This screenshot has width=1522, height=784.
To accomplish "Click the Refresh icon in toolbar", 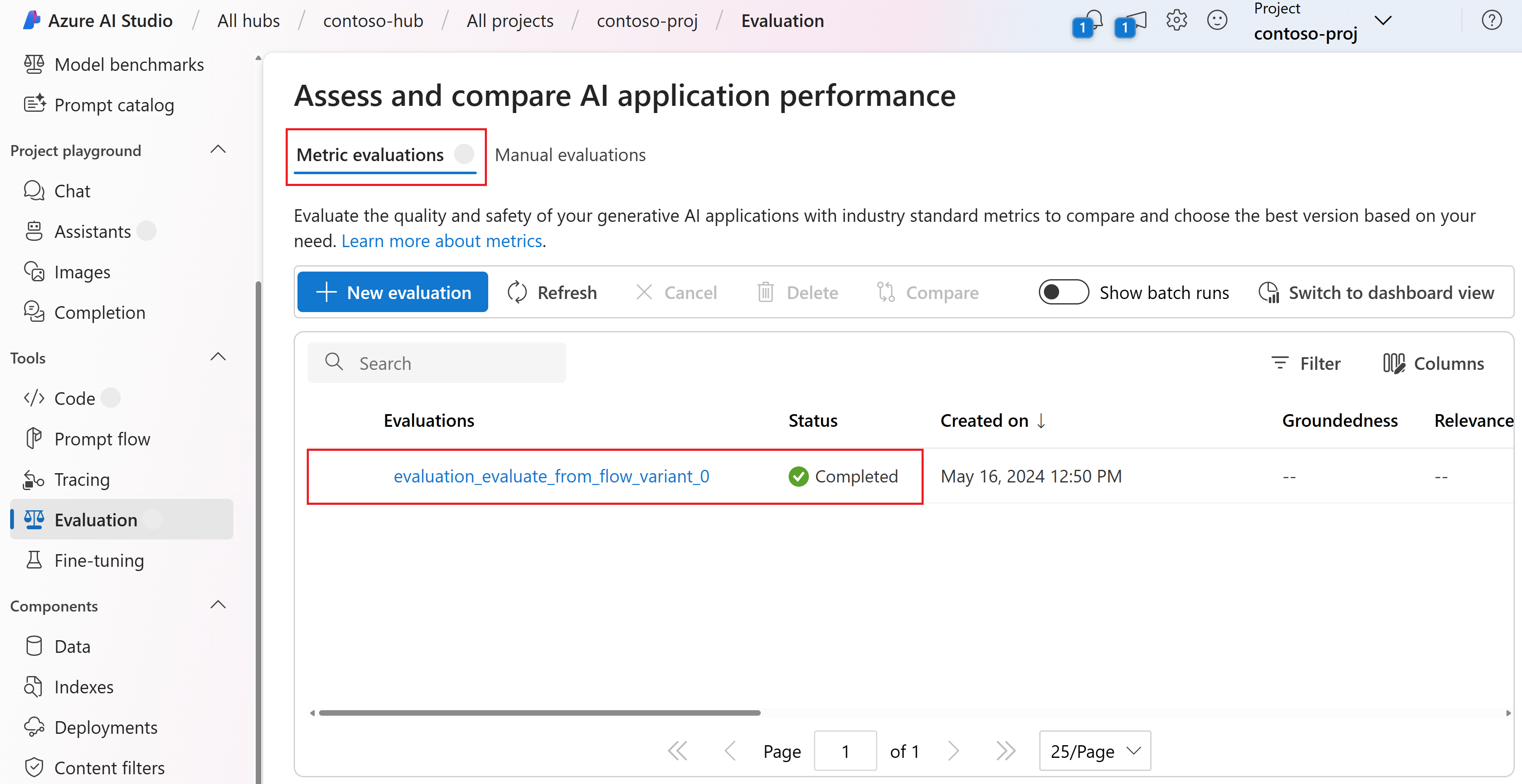I will coord(517,292).
